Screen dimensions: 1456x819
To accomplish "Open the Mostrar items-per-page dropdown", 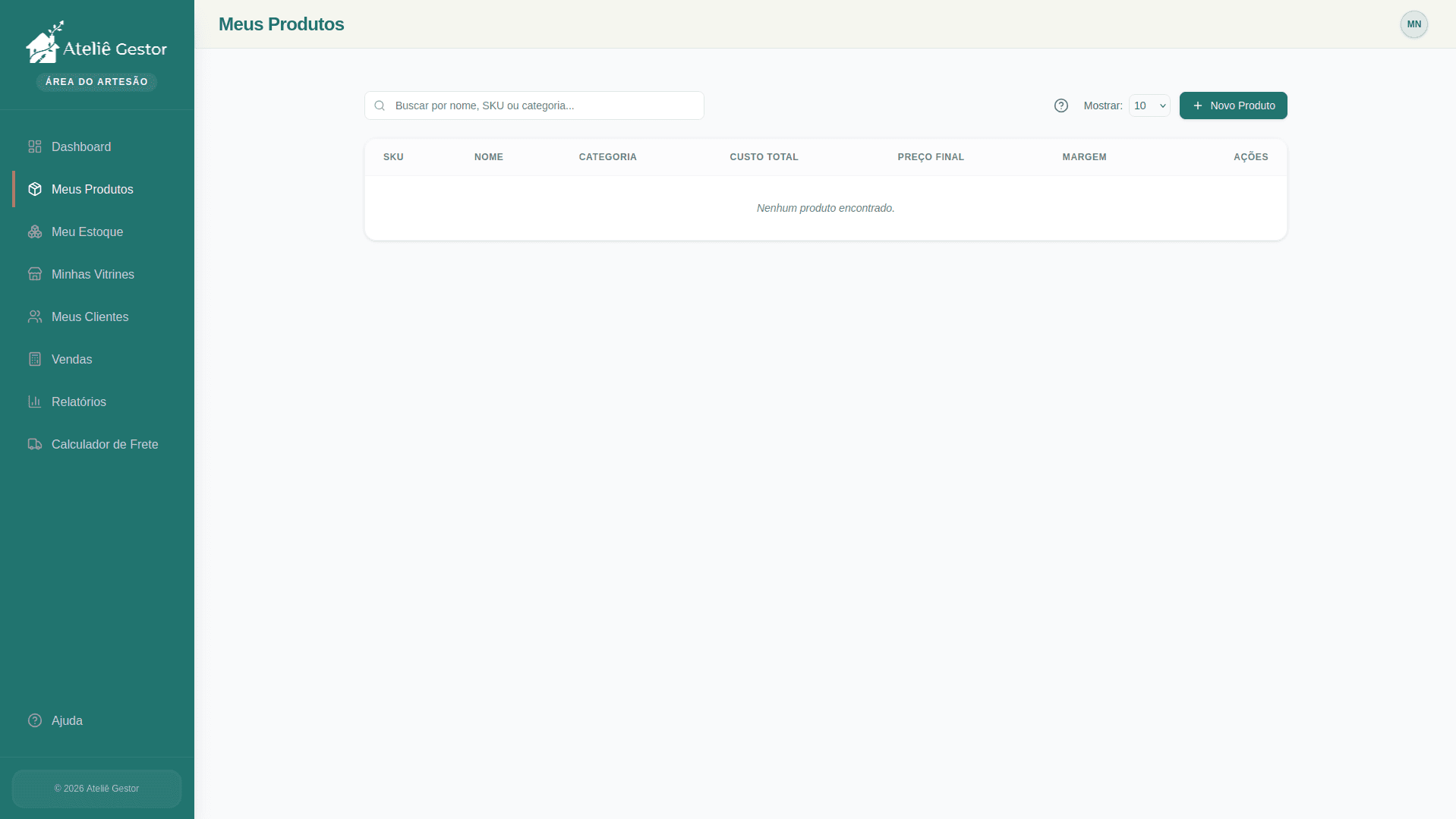I will 1149,106.
